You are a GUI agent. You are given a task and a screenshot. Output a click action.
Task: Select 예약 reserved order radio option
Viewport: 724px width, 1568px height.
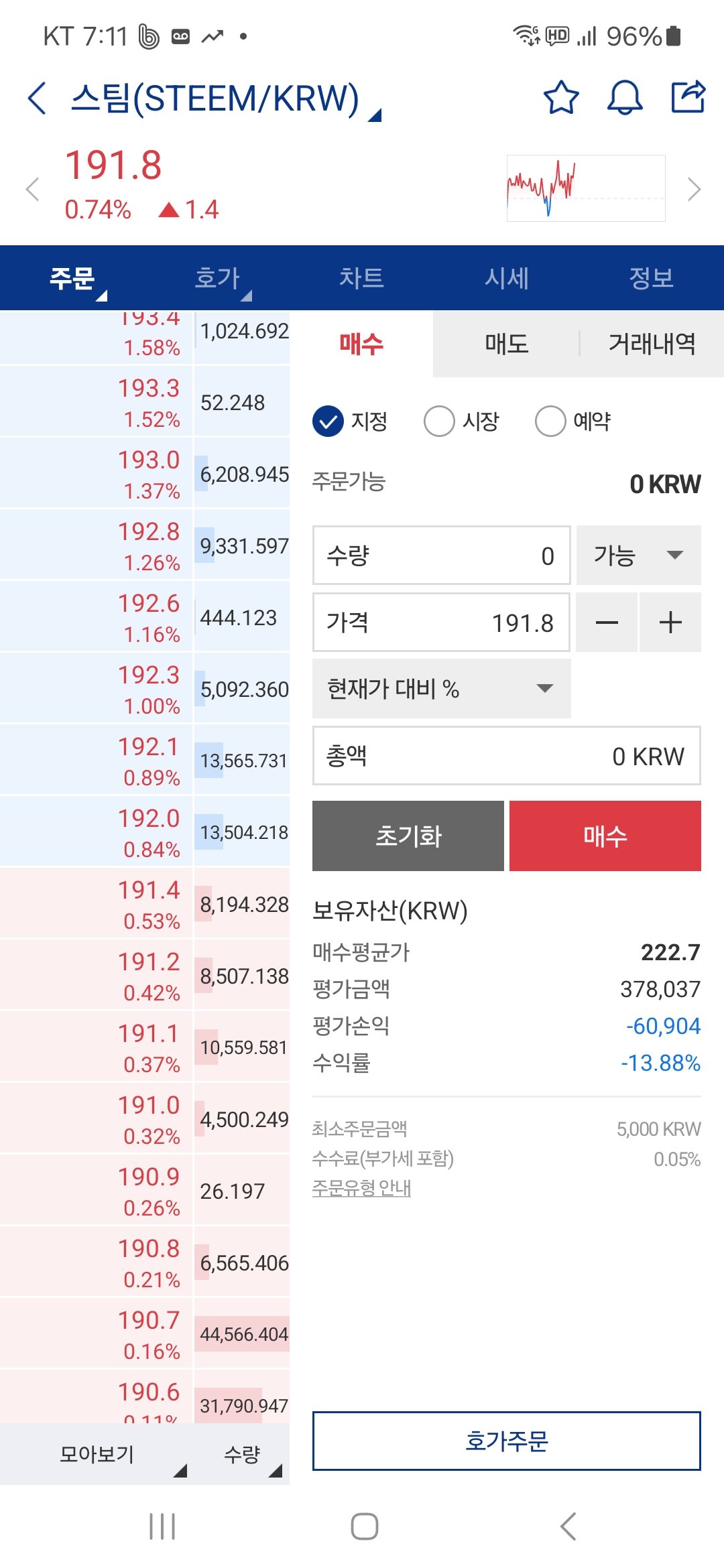tap(573, 421)
